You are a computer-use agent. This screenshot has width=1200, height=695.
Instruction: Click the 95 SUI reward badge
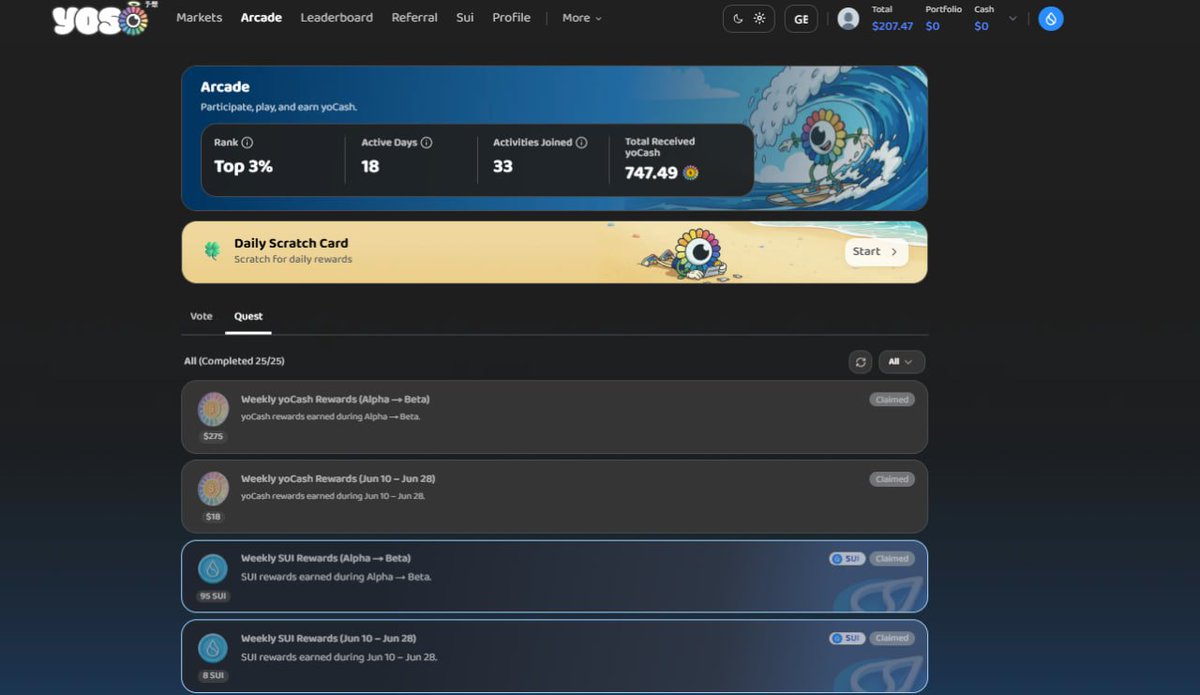coord(213,596)
